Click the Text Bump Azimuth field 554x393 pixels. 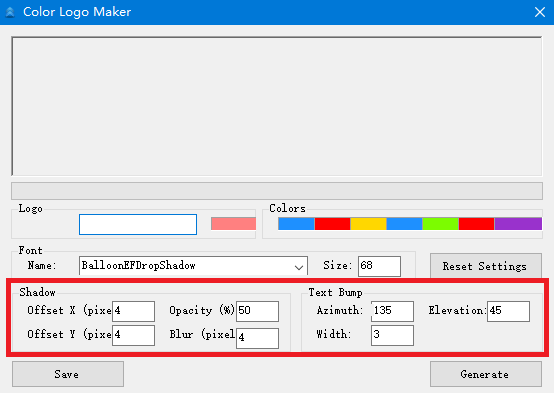click(393, 311)
